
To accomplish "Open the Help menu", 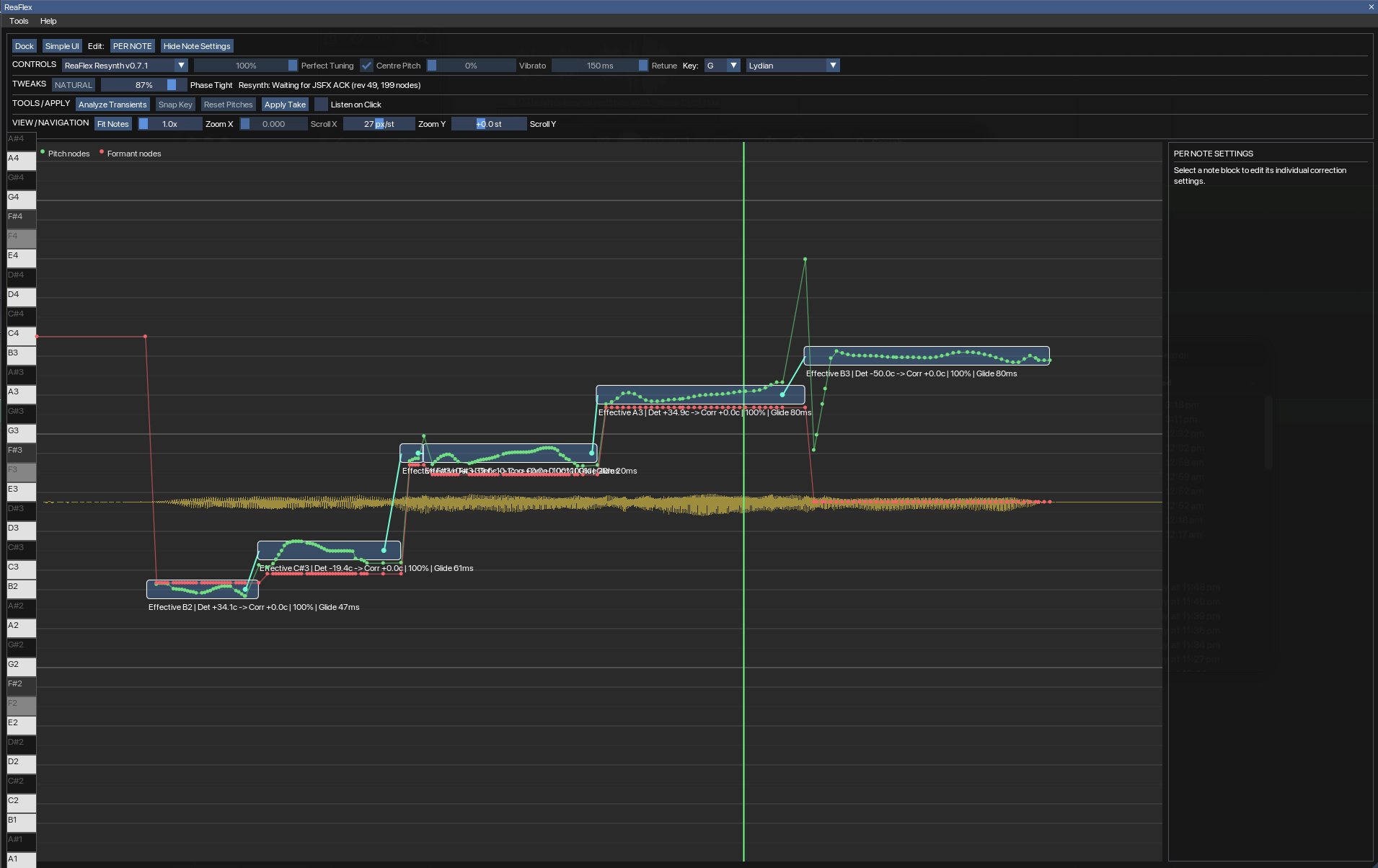I will [x=48, y=21].
